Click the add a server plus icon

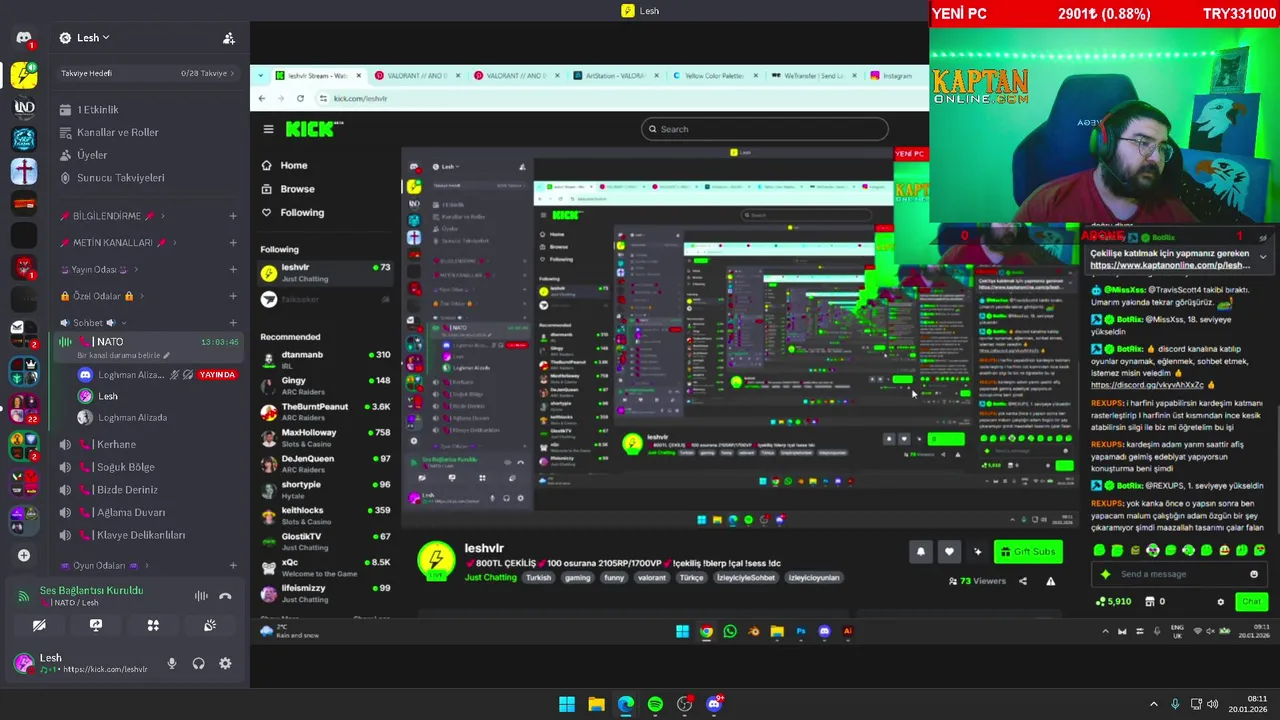coord(24,555)
